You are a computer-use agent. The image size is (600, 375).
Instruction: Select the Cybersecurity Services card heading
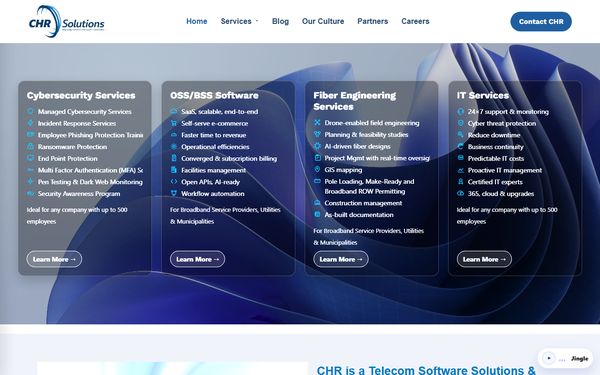[x=81, y=95]
